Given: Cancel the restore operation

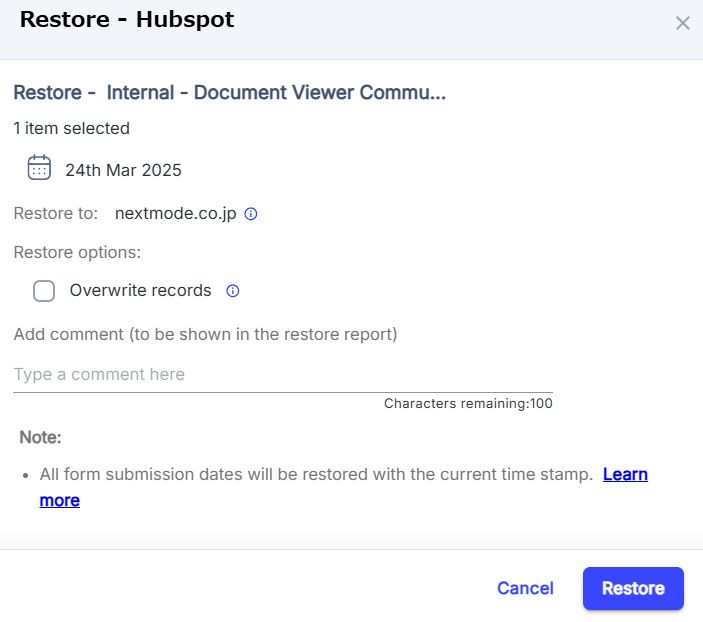Looking at the screenshot, I should click(525, 588).
